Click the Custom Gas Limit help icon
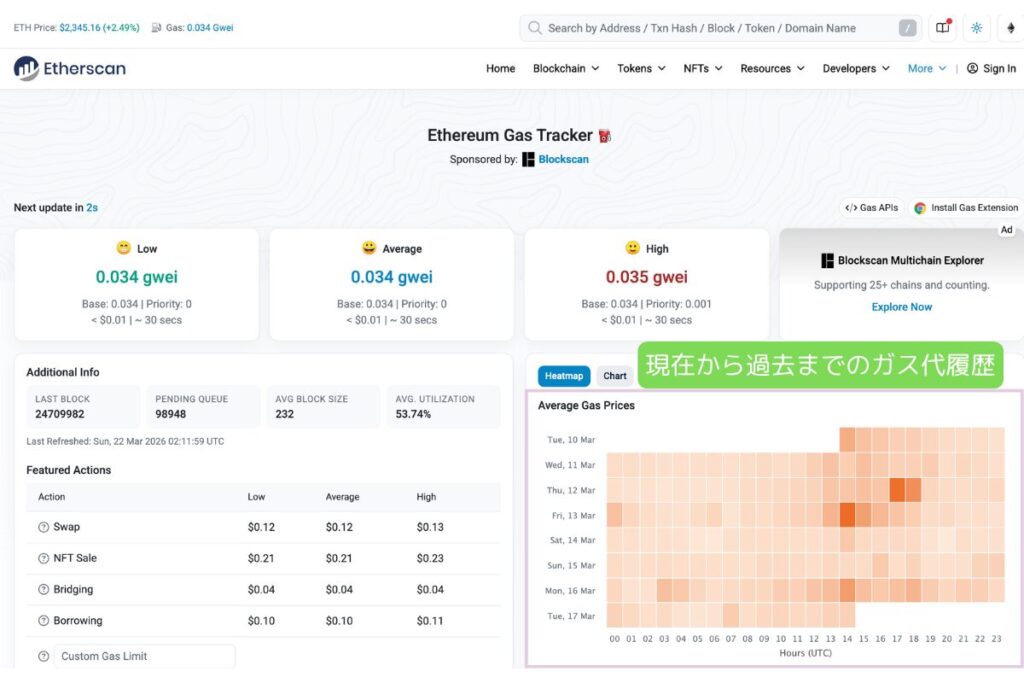 click(43, 657)
